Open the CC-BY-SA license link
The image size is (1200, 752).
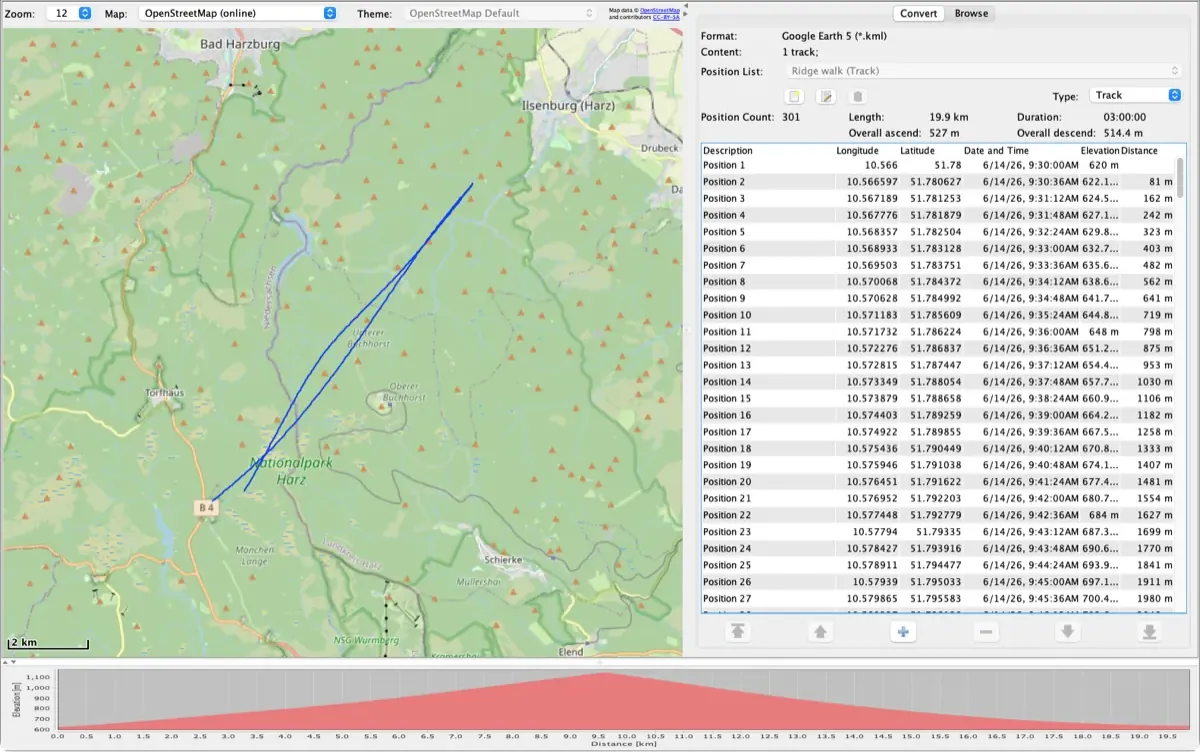667,17
